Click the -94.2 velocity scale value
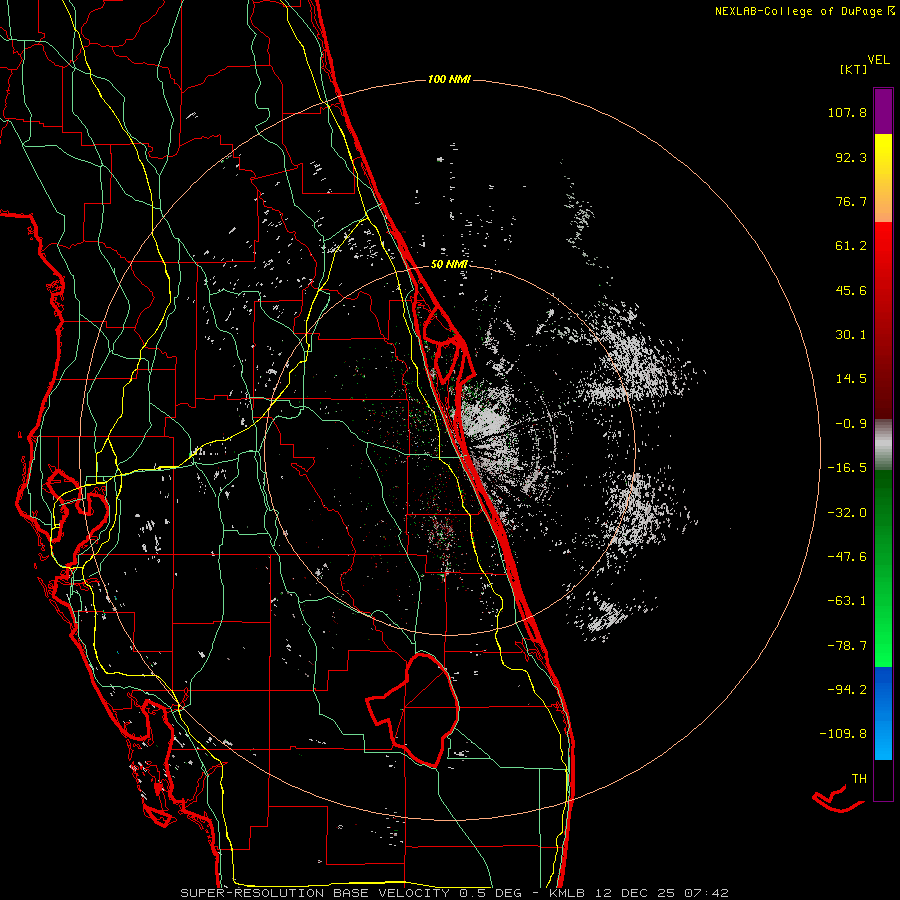 click(x=847, y=689)
